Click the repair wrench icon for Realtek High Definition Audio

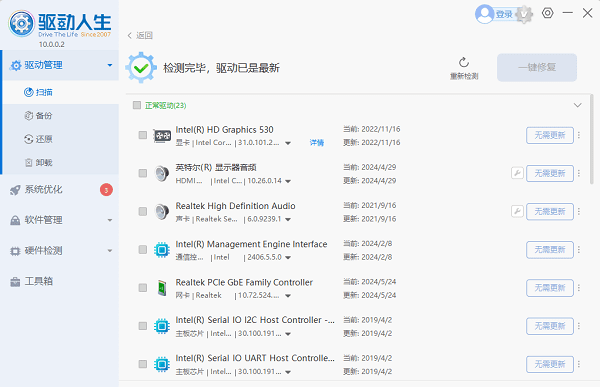tap(517, 211)
